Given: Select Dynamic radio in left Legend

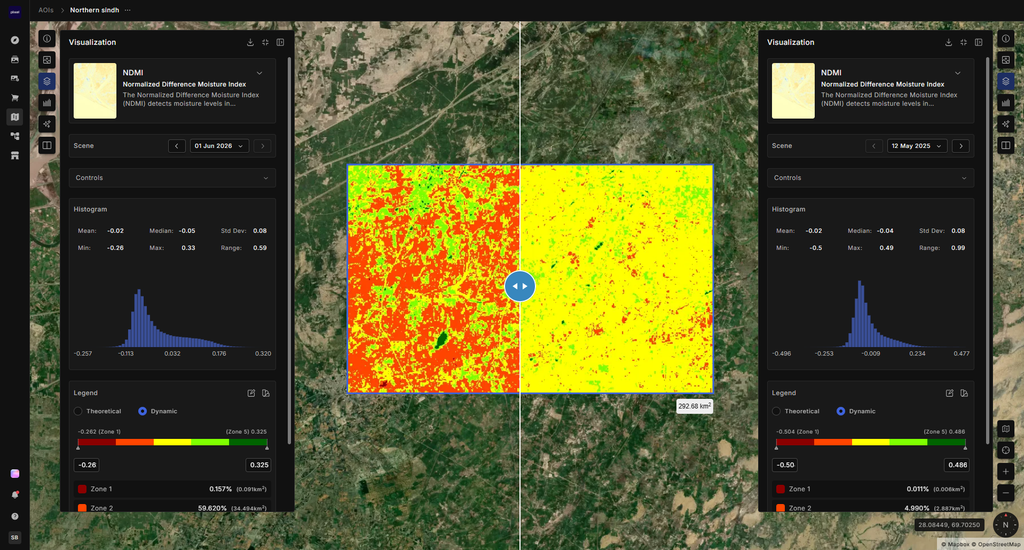Looking at the screenshot, I should click(142, 412).
